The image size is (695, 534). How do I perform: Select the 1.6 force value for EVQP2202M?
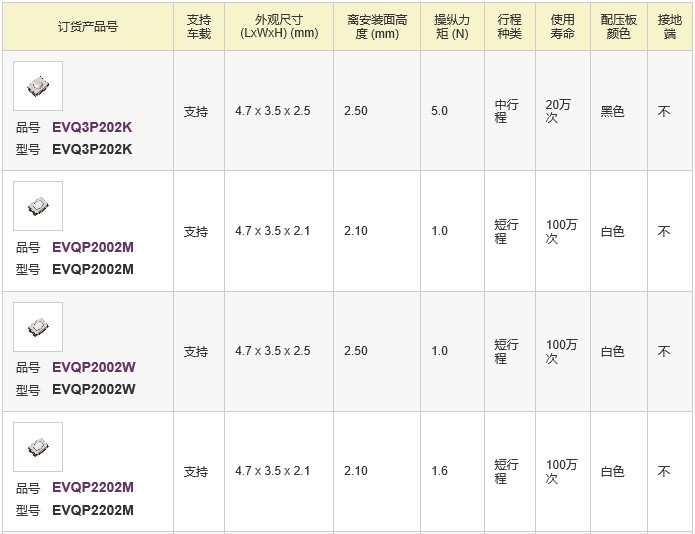pos(439,471)
